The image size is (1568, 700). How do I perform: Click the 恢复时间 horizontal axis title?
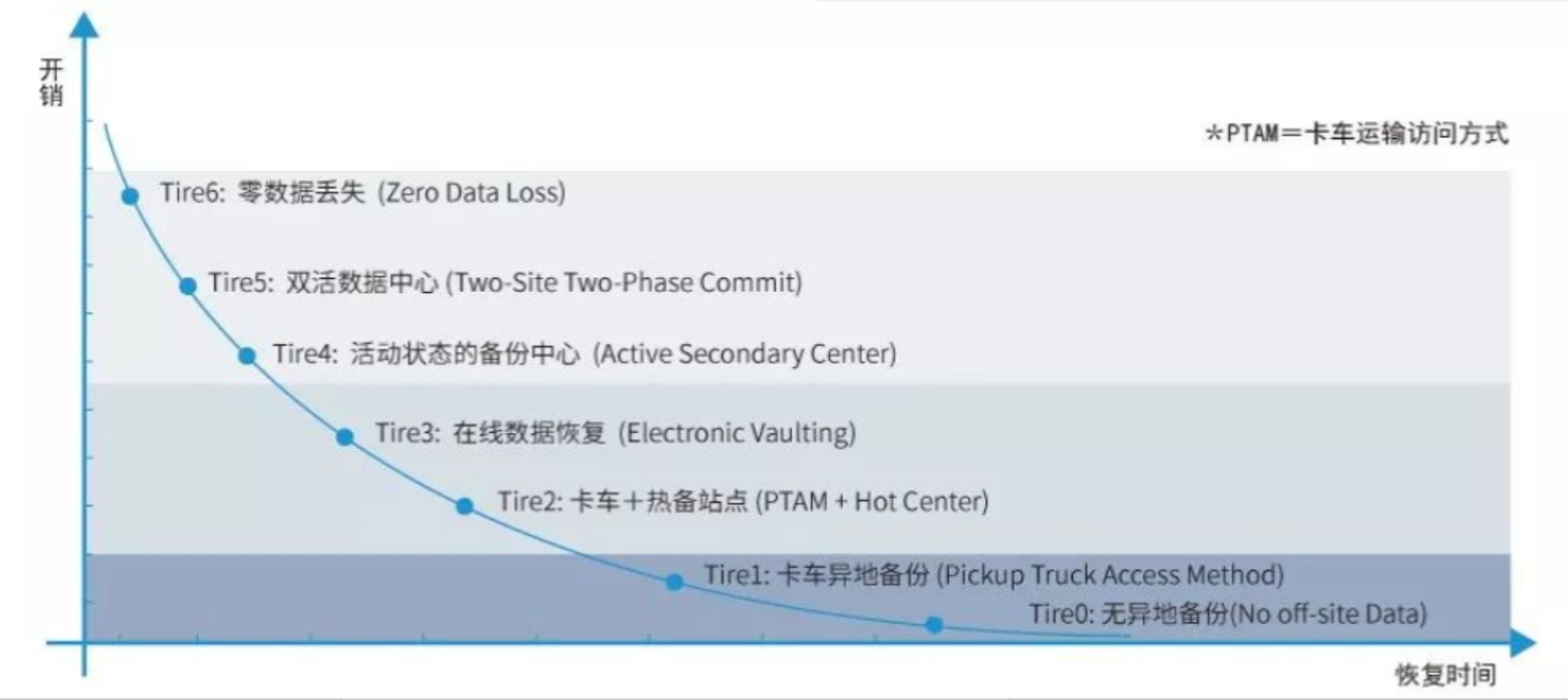pyautogui.click(x=1445, y=675)
